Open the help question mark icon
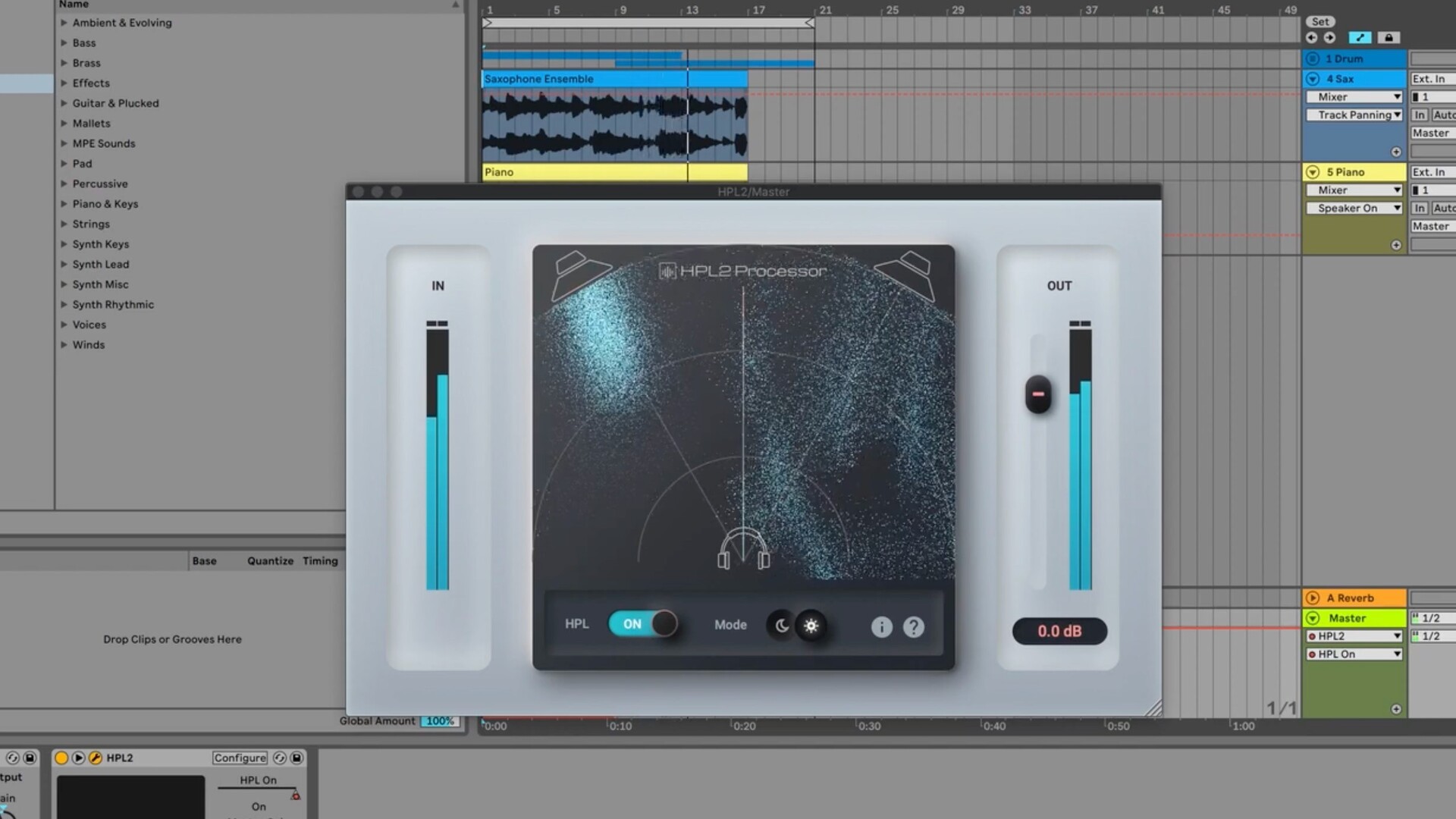The height and width of the screenshot is (819, 1456). [914, 626]
